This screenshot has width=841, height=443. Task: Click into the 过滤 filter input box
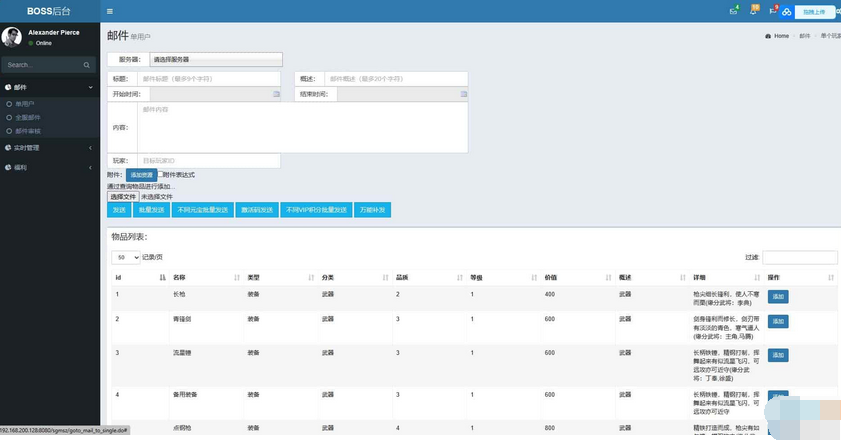tap(800, 257)
